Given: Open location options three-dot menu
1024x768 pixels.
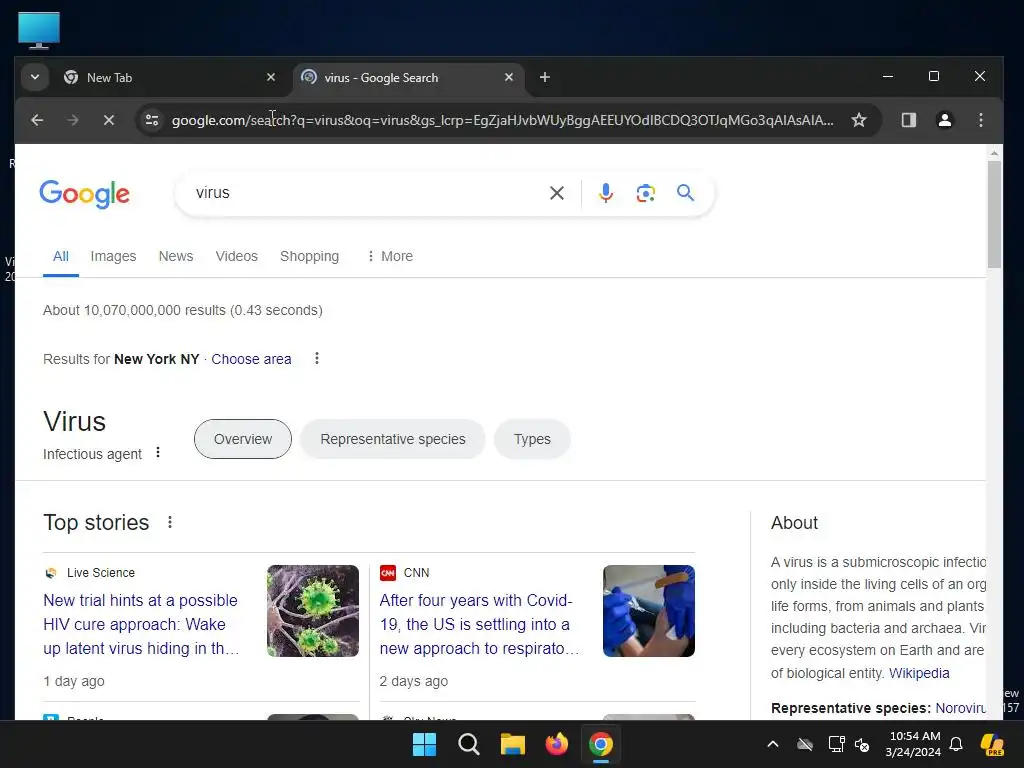Looking at the screenshot, I should tap(317, 359).
